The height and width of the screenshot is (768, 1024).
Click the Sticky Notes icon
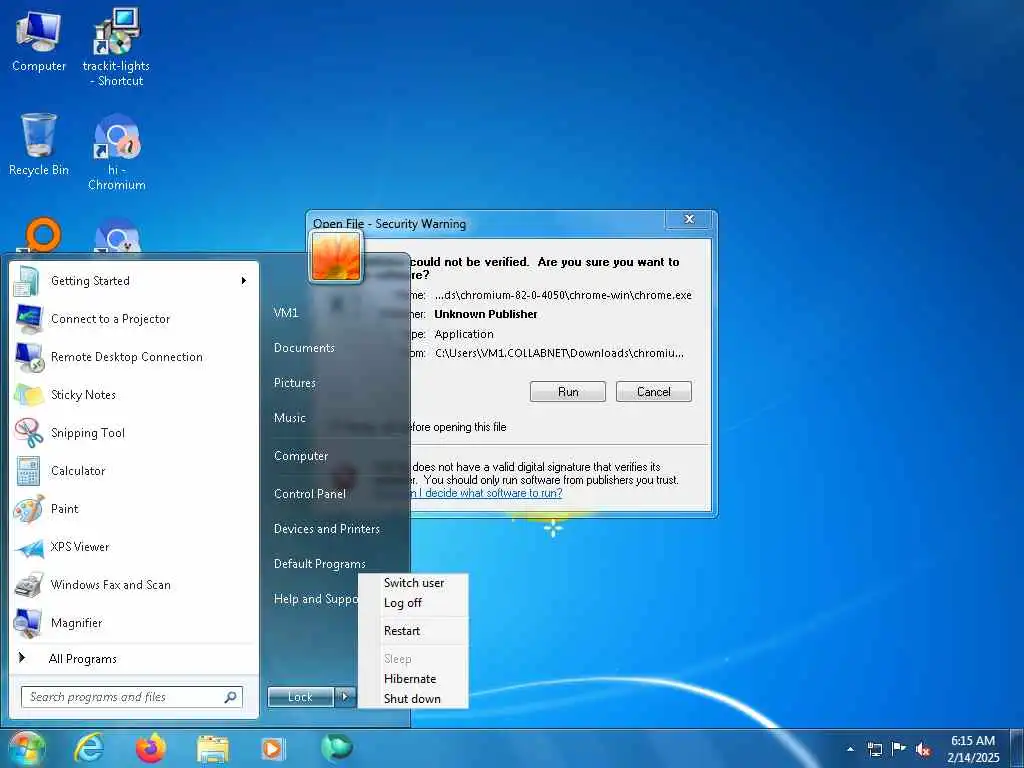click(29, 394)
